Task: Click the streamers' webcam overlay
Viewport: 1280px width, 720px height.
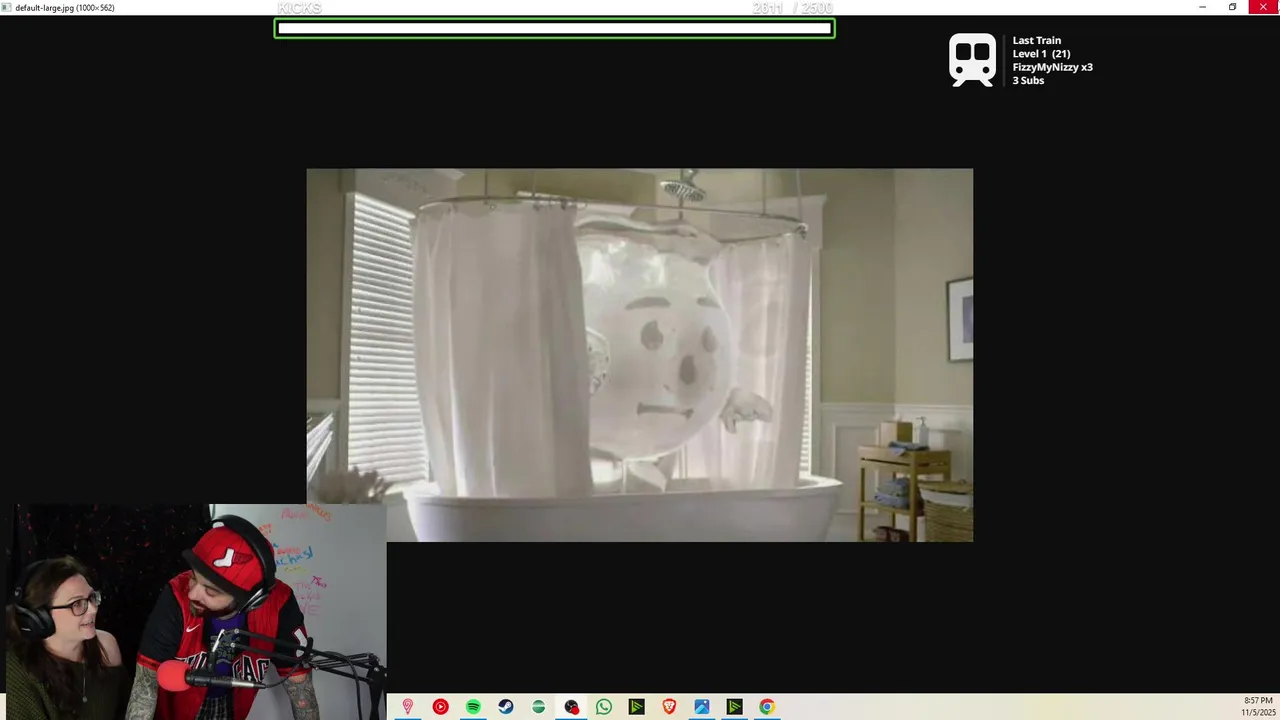Action: [x=196, y=611]
